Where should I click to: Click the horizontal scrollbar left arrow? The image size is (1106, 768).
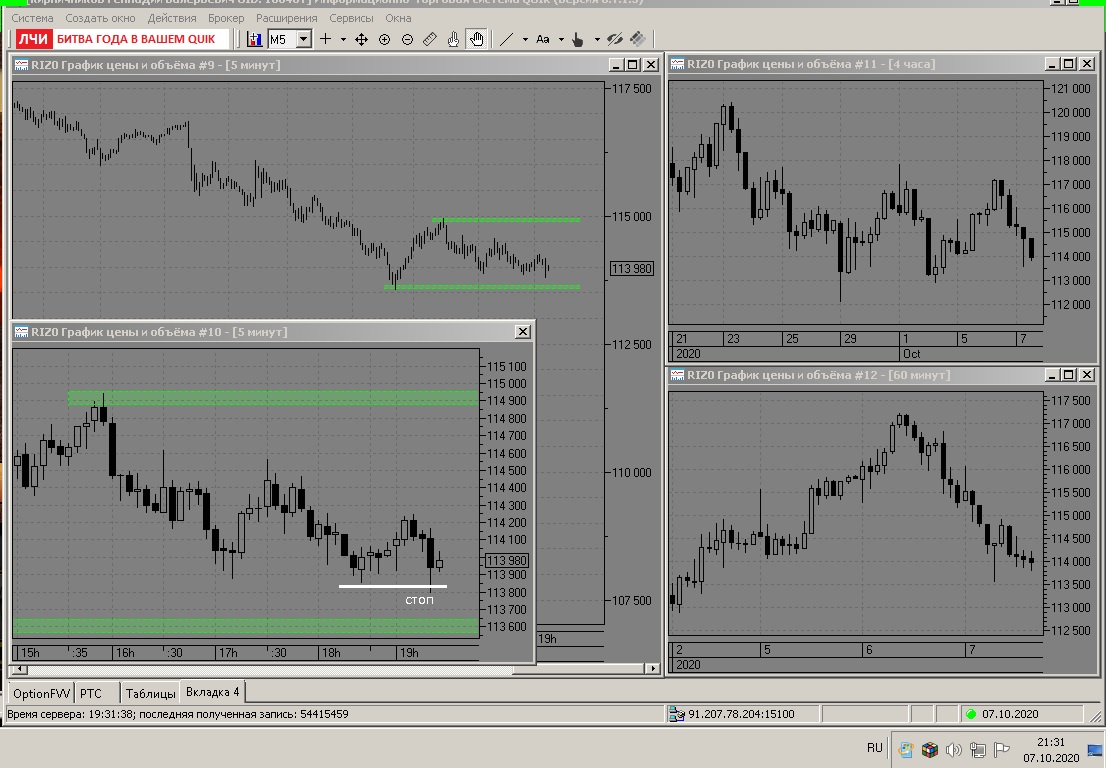pos(19,669)
